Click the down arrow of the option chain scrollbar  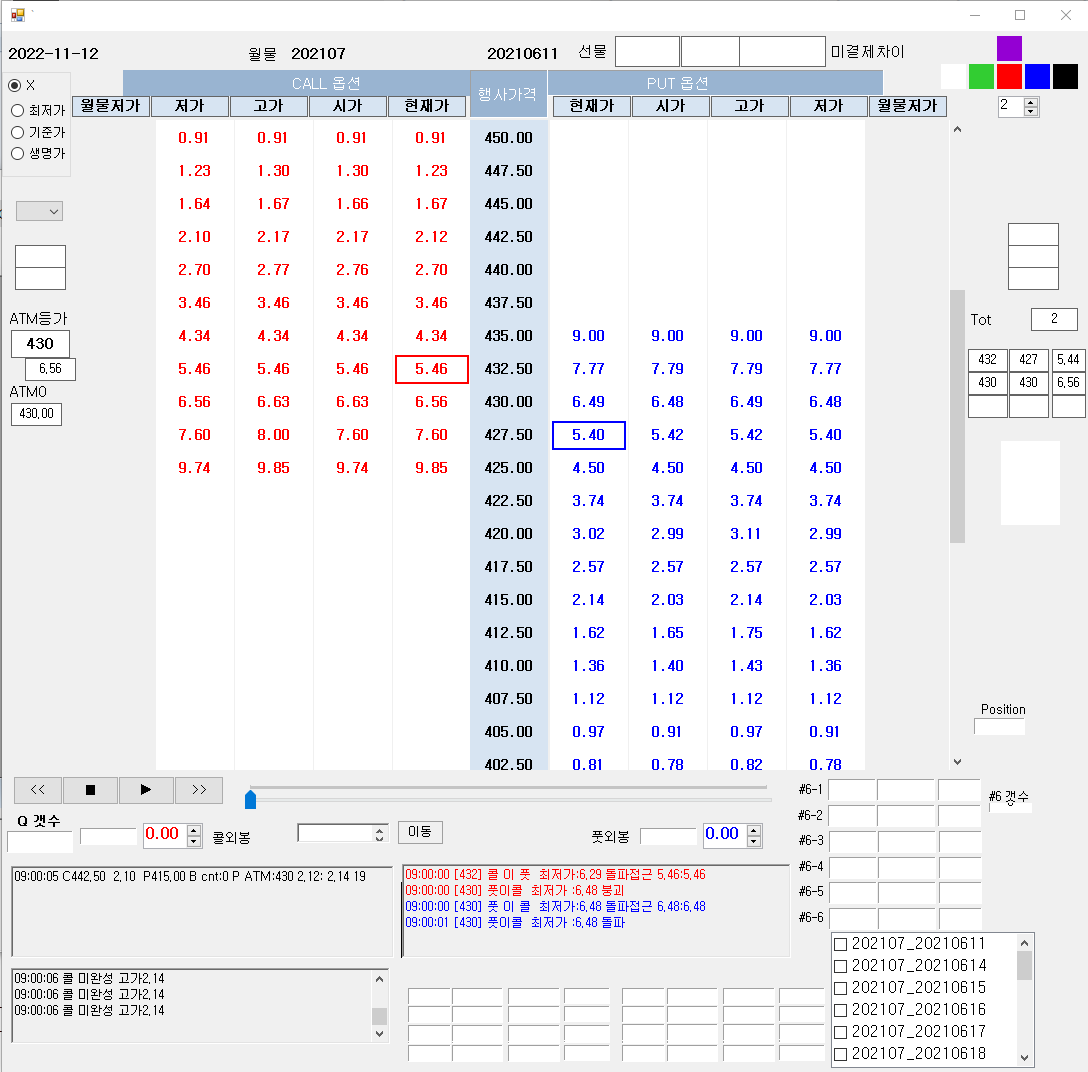pos(957,761)
